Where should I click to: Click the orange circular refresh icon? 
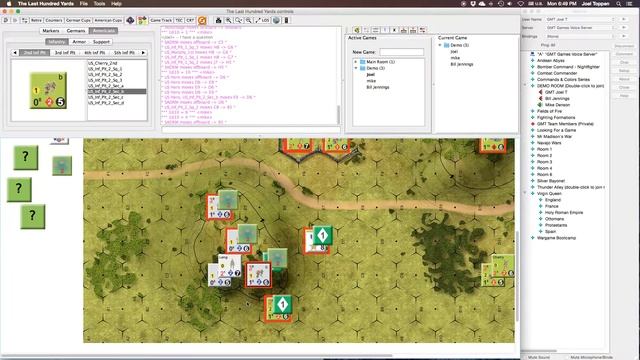click(x=202, y=20)
